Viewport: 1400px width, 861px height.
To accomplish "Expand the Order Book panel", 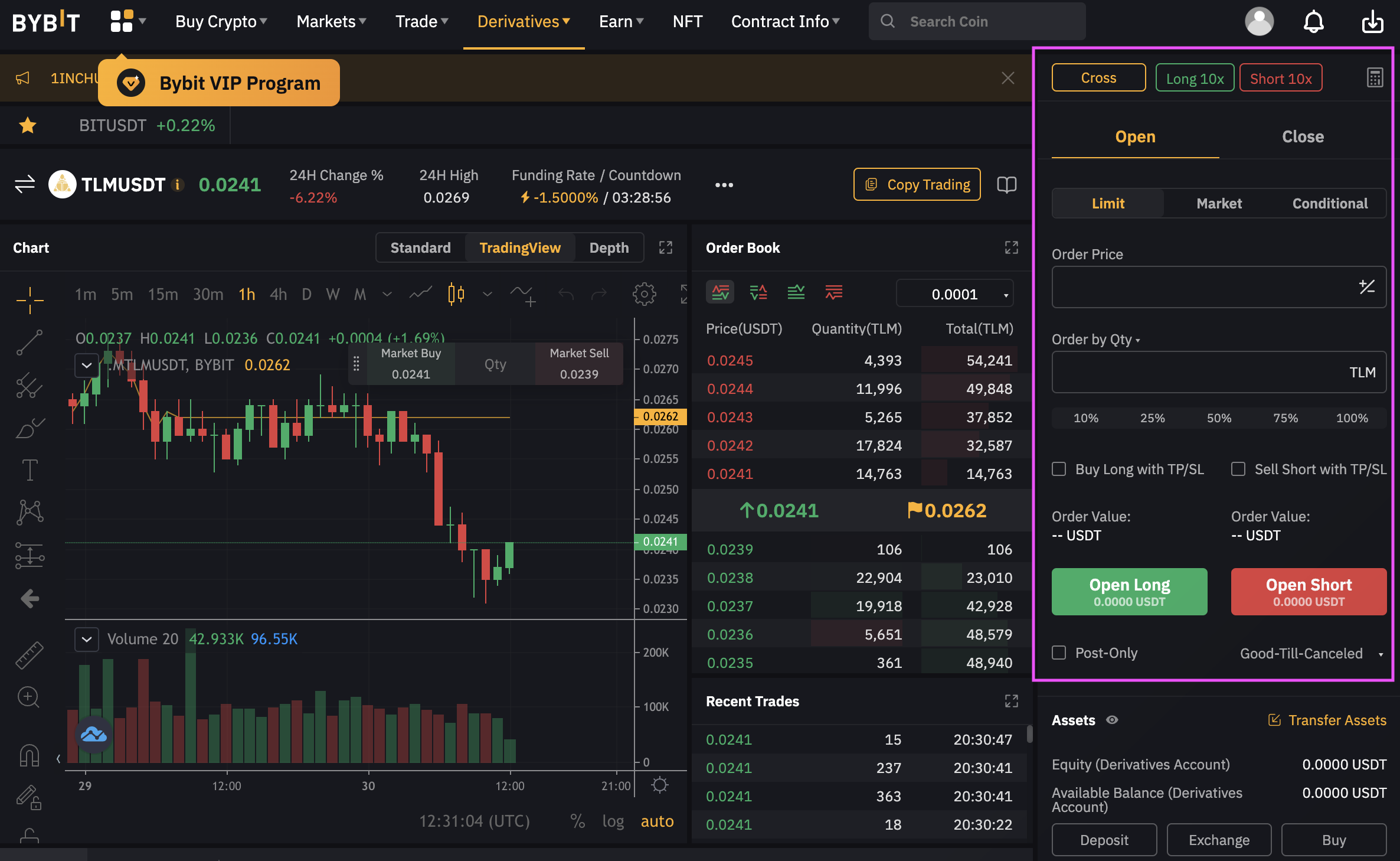I will tap(1012, 247).
